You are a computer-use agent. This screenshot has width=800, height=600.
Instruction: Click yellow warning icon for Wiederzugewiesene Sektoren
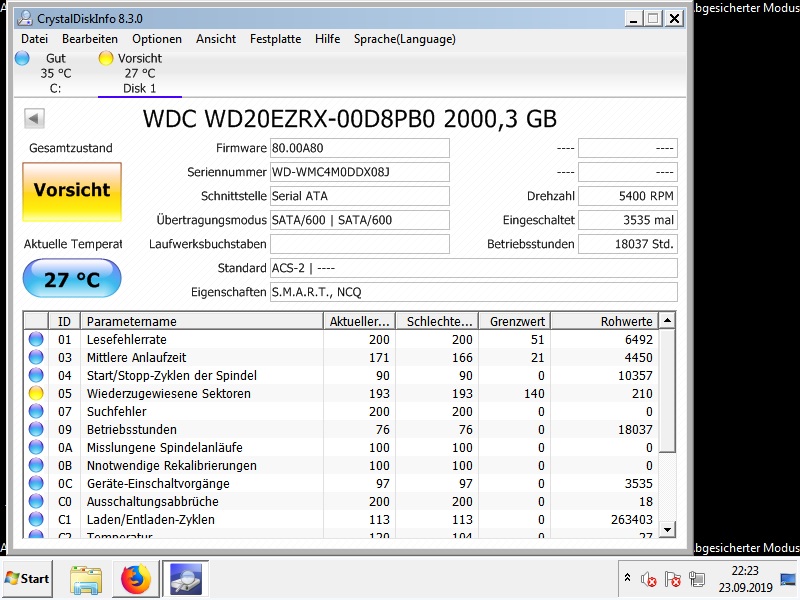[x=36, y=393]
